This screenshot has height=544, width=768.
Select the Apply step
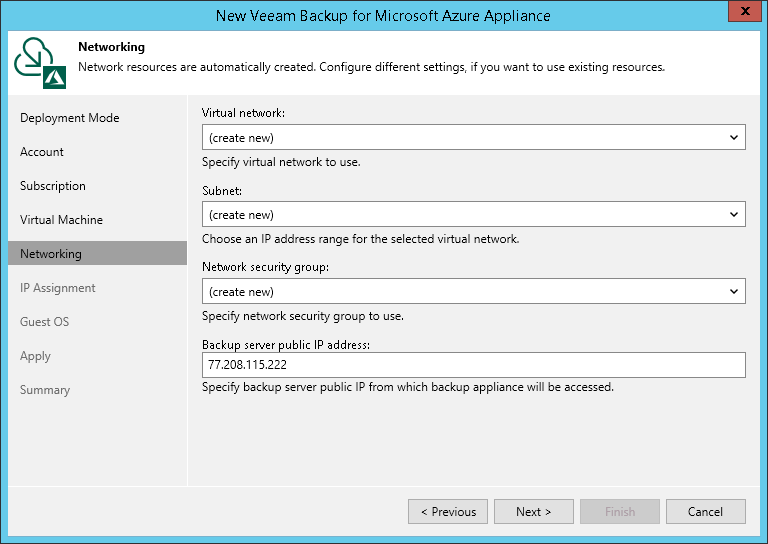pos(35,356)
